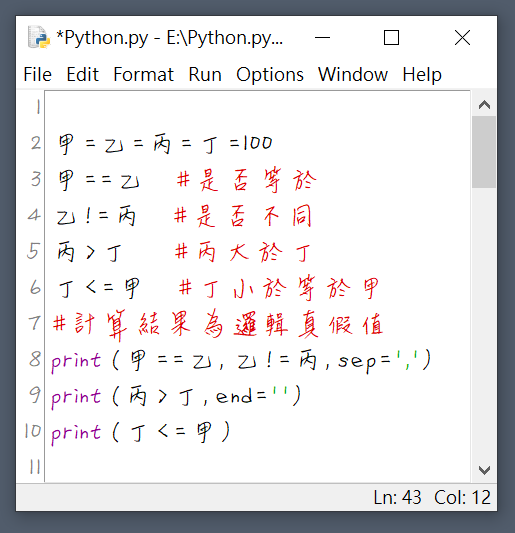Click the end='' argument on line 9

click(252, 396)
